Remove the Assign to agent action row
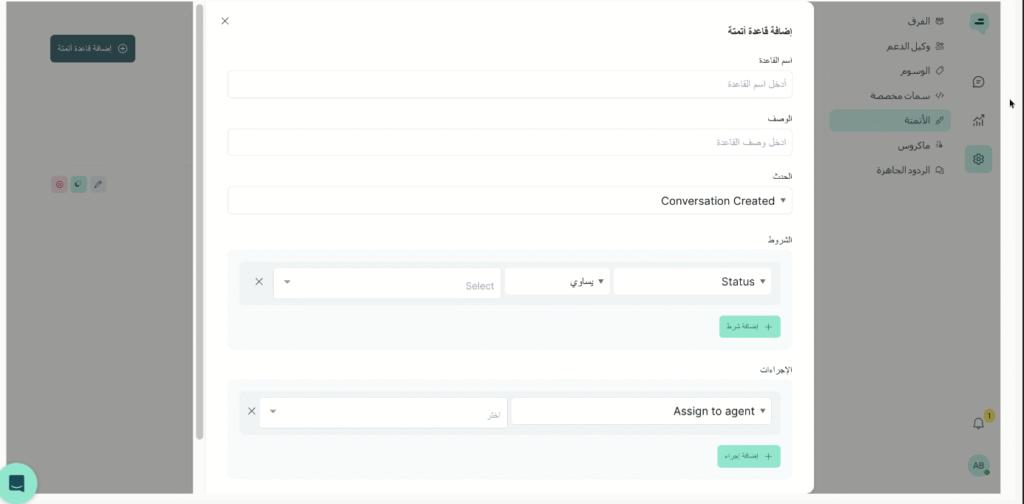The width and height of the screenshot is (1024, 504). click(251, 411)
